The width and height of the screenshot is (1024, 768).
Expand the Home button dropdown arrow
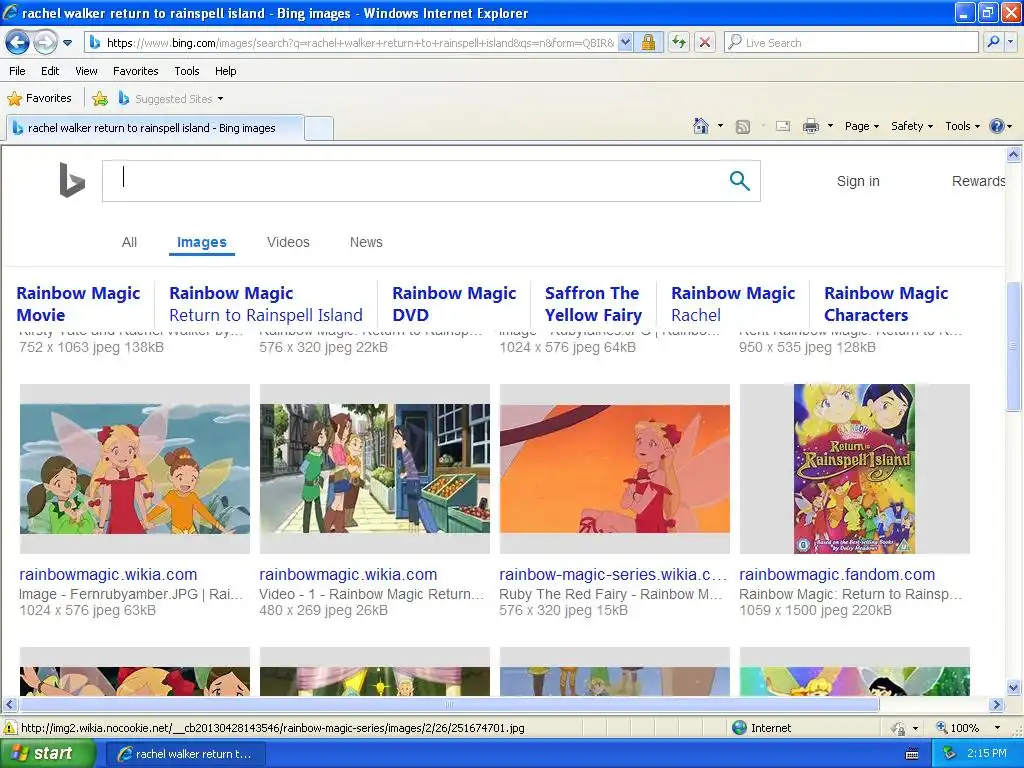coord(720,126)
